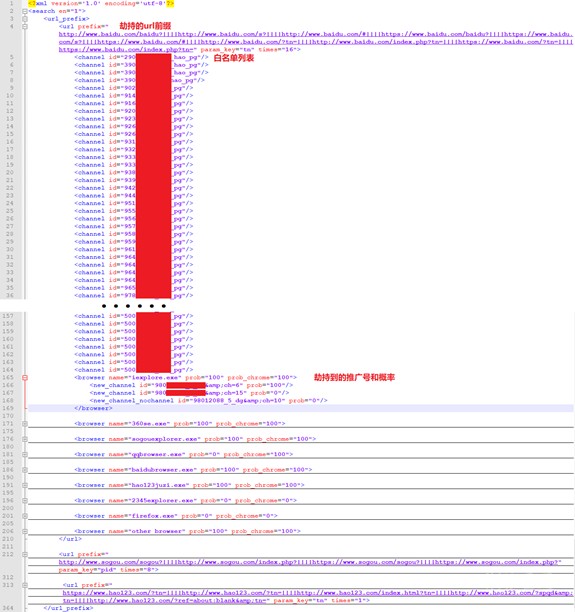Image resolution: width=575 pixels, height=612 pixels.
Task: Click the browser name="firefox.exe" line text
Action: [176, 516]
